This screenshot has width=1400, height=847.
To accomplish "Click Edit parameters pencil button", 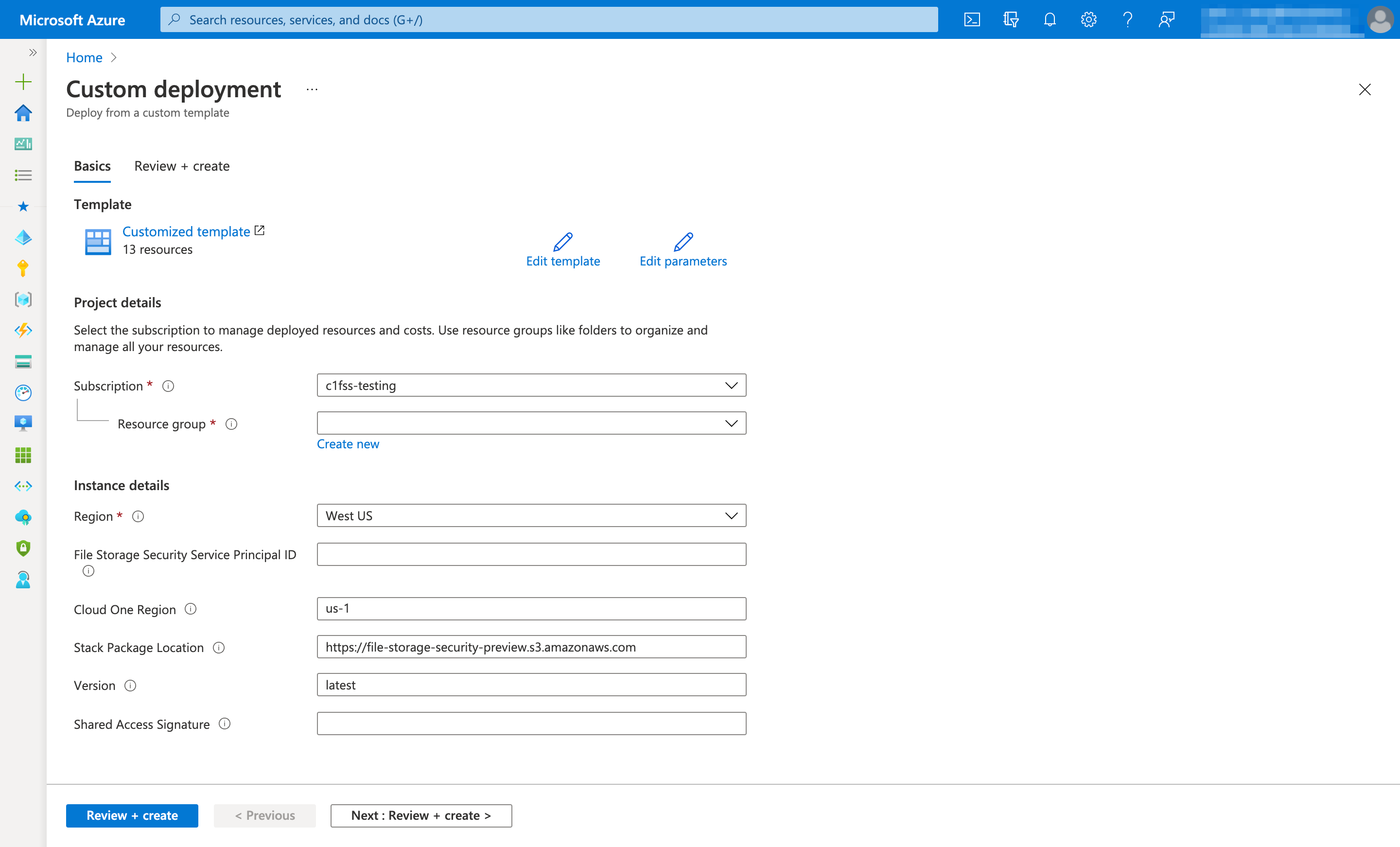I will coord(682,249).
